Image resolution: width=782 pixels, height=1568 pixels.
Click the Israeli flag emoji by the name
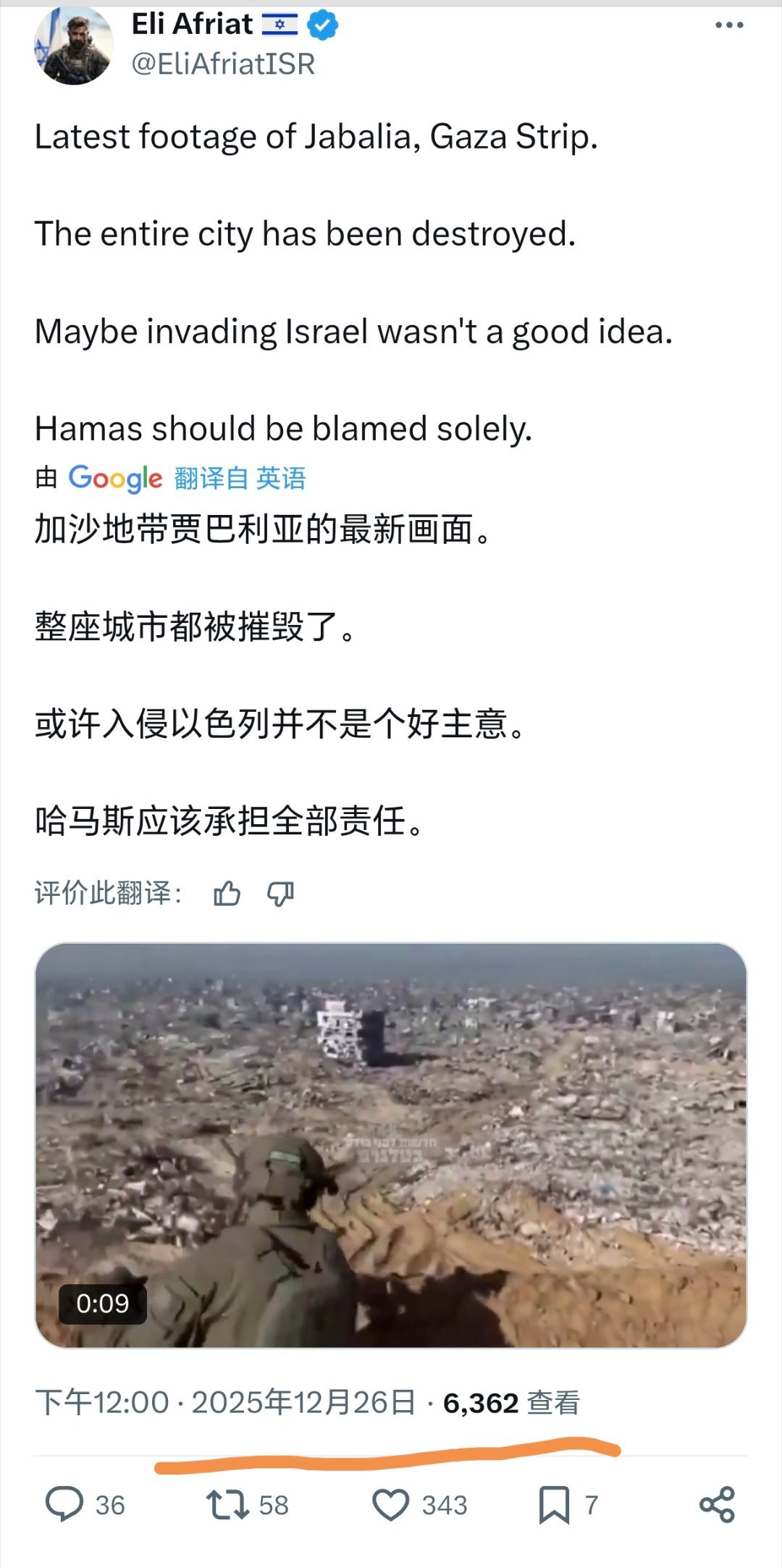coord(279,25)
